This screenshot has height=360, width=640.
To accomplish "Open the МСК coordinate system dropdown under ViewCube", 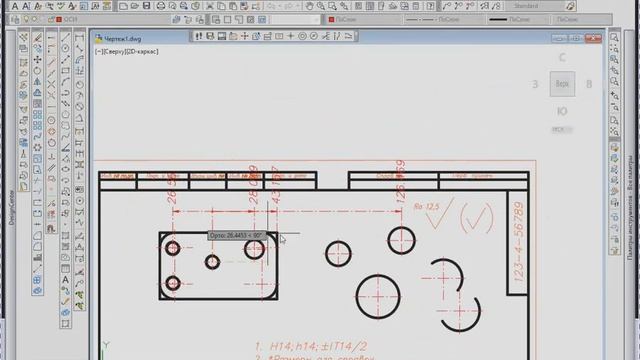I will [x=562, y=129].
